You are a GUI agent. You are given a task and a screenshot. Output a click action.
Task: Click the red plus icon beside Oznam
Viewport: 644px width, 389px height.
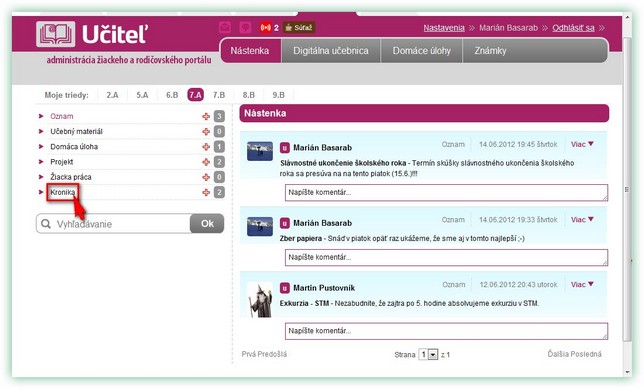coord(206,117)
